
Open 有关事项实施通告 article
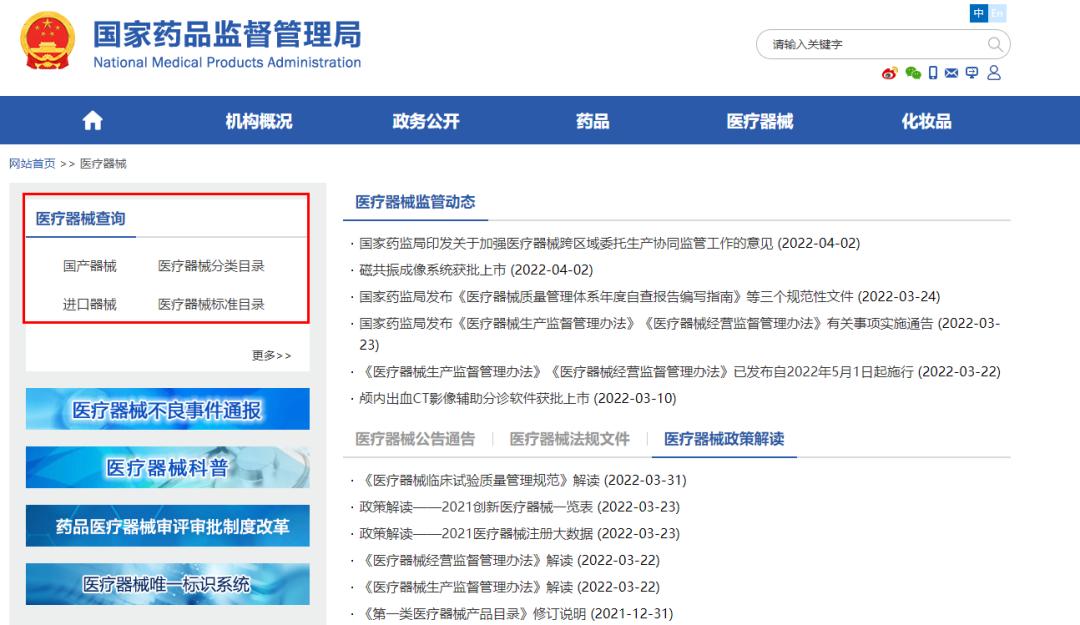pyautogui.click(x=679, y=334)
